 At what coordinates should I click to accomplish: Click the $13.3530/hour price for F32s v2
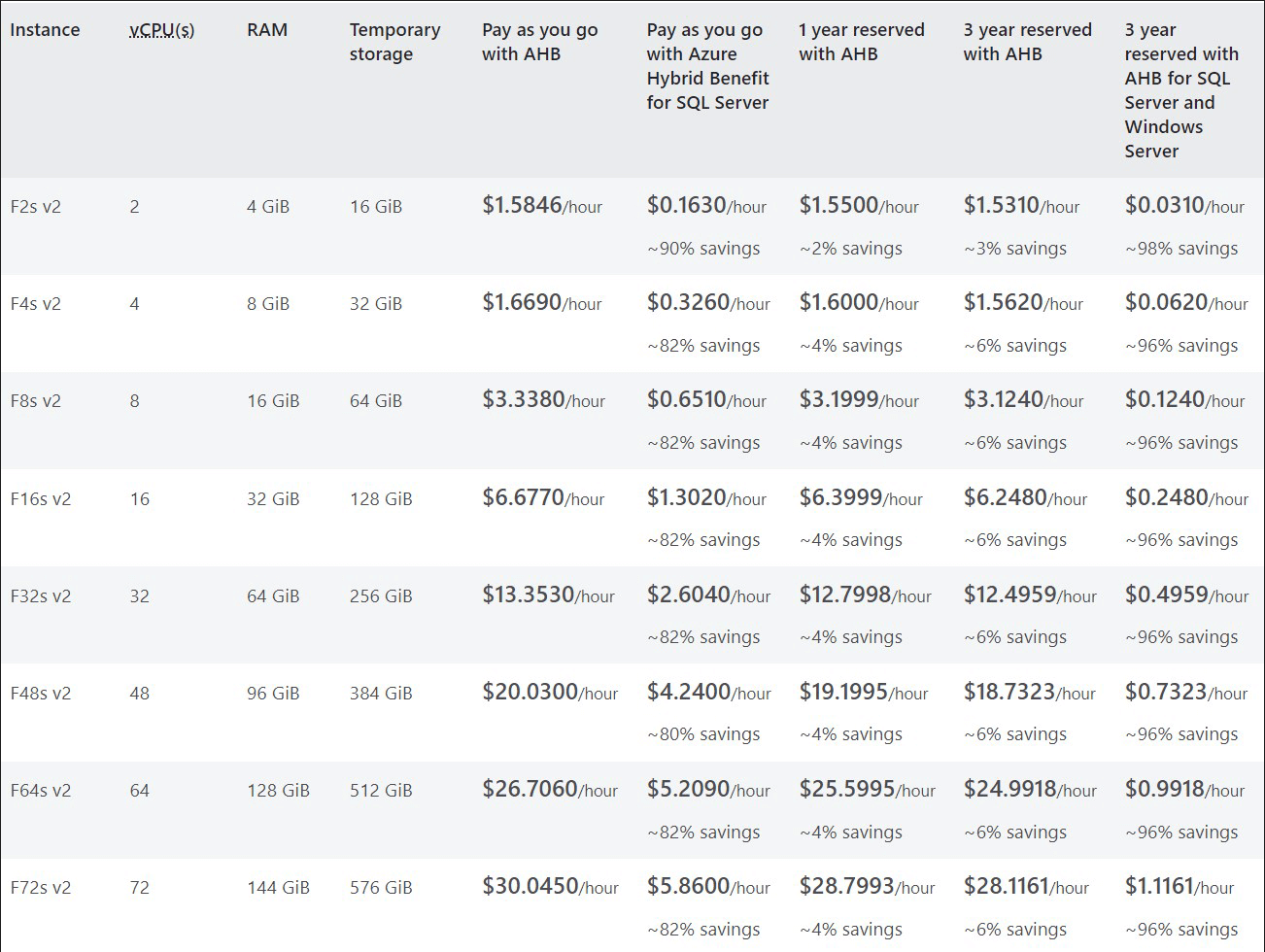click(x=548, y=595)
